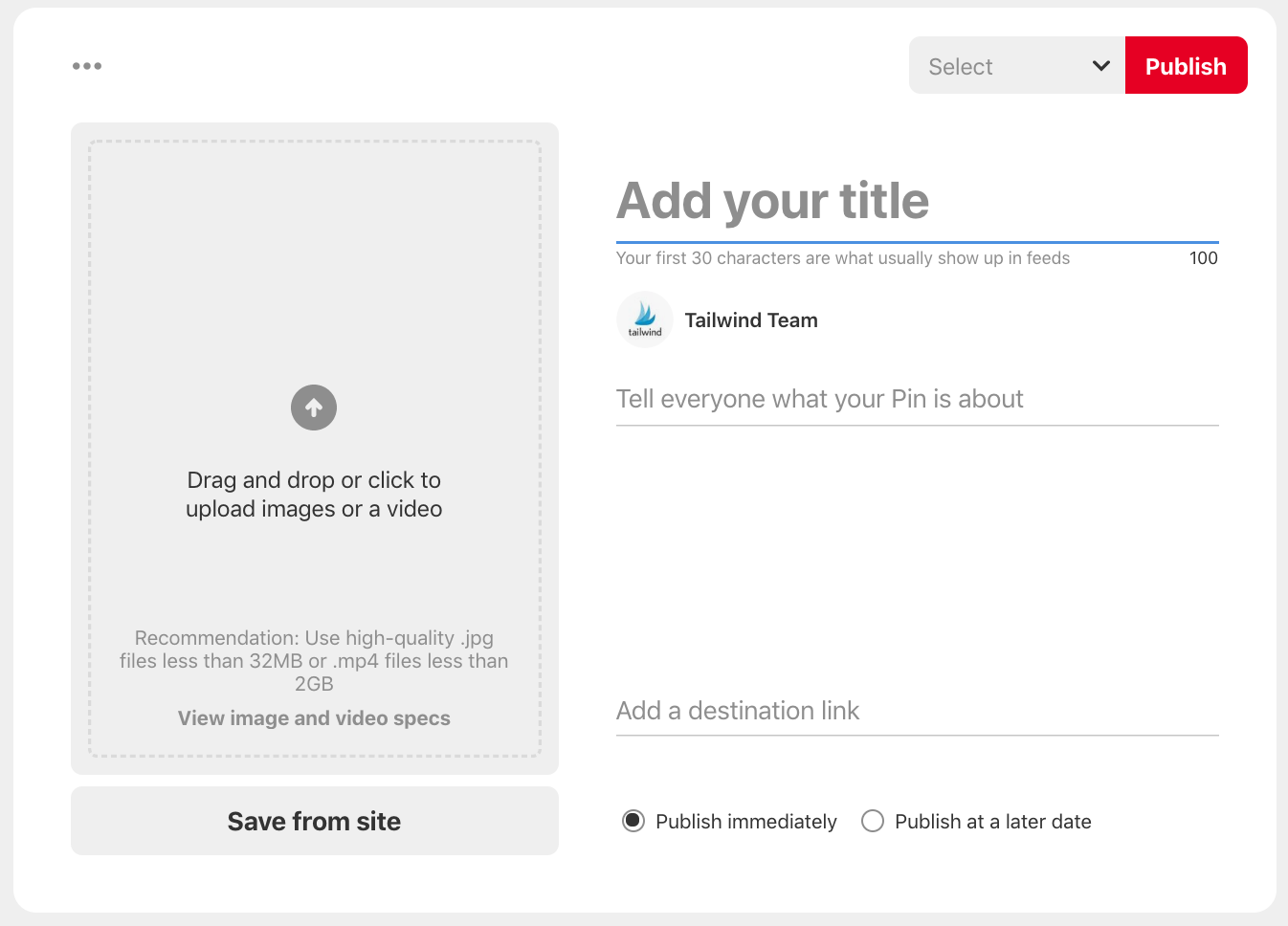This screenshot has width=1288, height=926.
Task: Select Publish immediately radio button
Action: pyautogui.click(x=633, y=821)
